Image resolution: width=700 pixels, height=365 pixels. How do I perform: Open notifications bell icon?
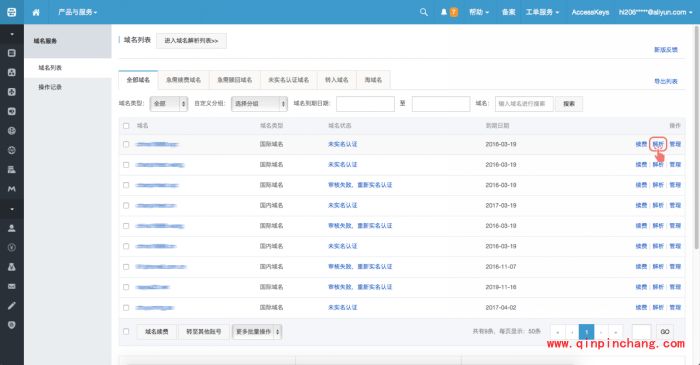click(444, 12)
